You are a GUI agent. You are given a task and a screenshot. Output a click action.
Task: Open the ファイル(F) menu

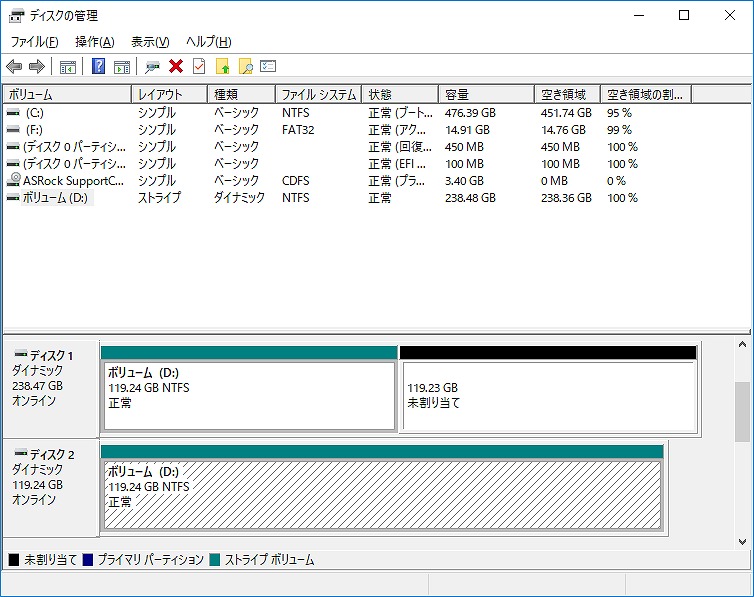pos(35,42)
